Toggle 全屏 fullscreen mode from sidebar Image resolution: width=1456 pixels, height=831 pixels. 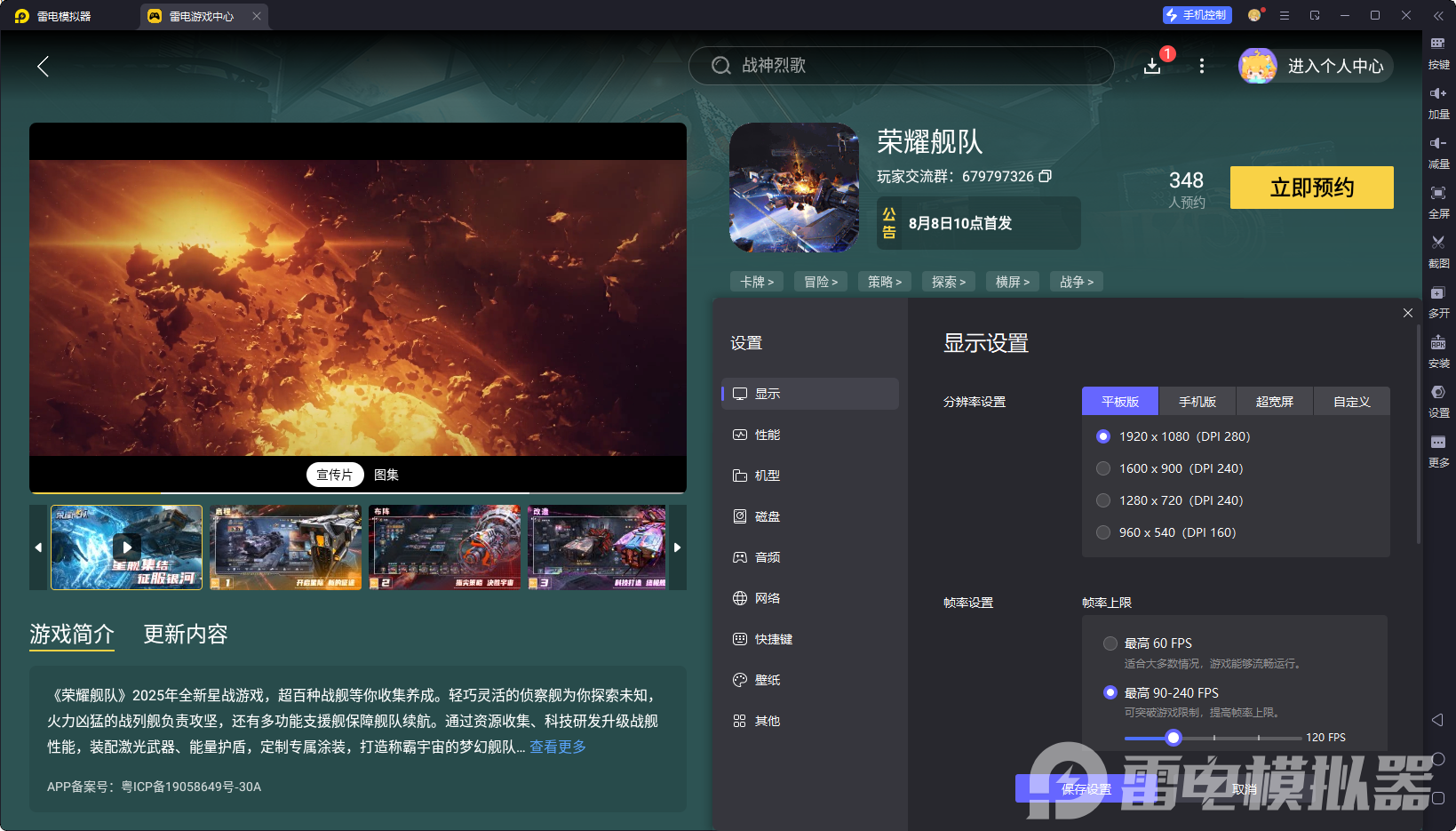1439,202
